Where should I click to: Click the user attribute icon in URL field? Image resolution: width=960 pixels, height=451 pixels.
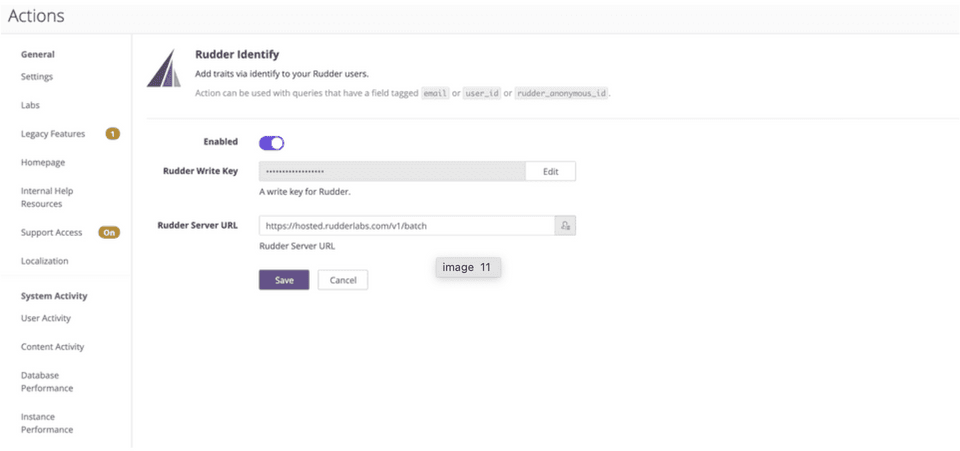pos(566,226)
